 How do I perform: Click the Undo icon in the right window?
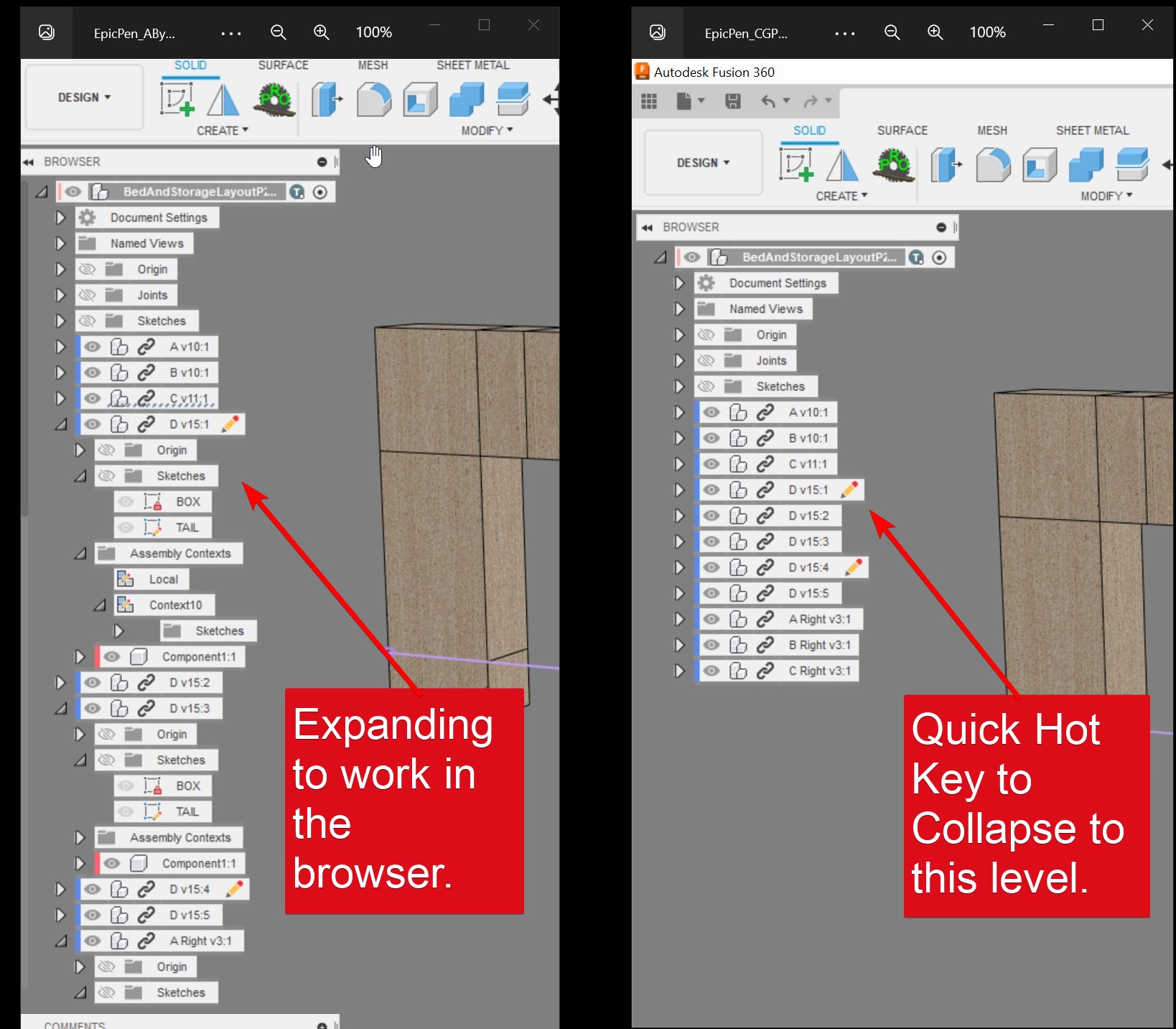[x=769, y=101]
